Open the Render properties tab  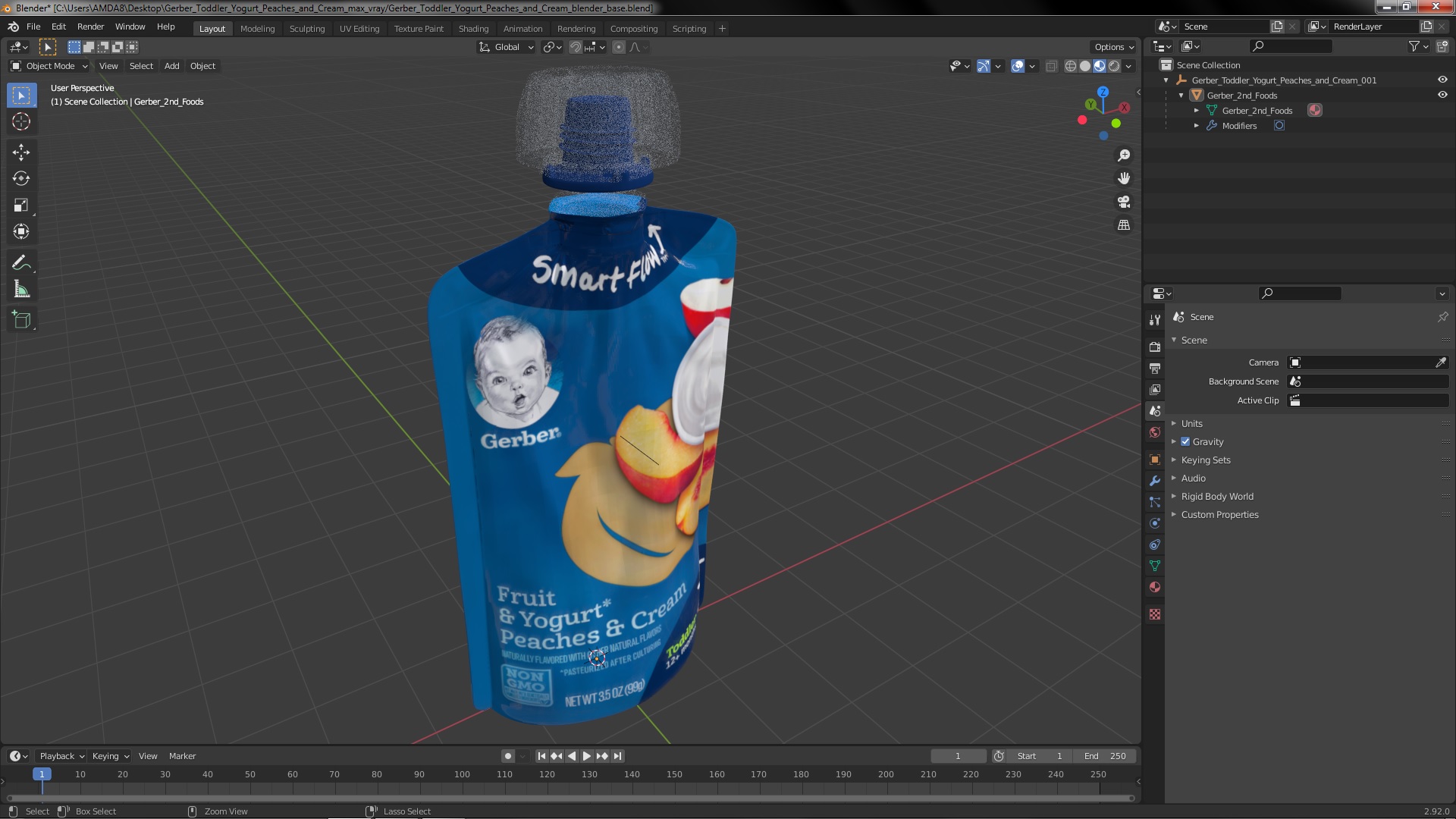click(1155, 347)
